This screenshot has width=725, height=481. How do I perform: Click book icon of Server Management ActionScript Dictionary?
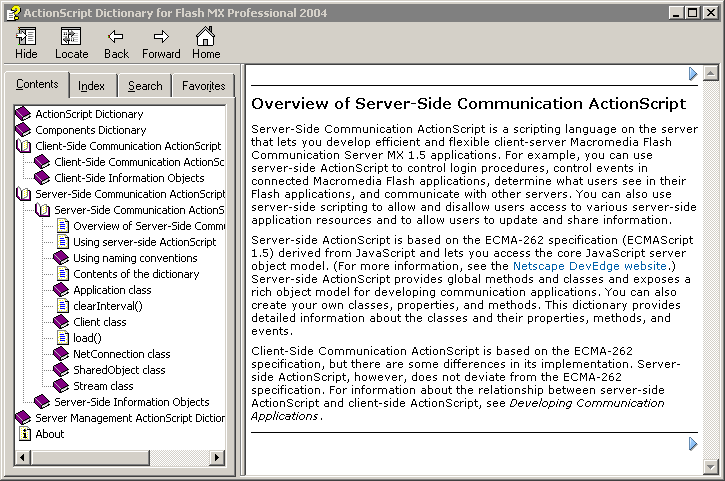click(23, 418)
